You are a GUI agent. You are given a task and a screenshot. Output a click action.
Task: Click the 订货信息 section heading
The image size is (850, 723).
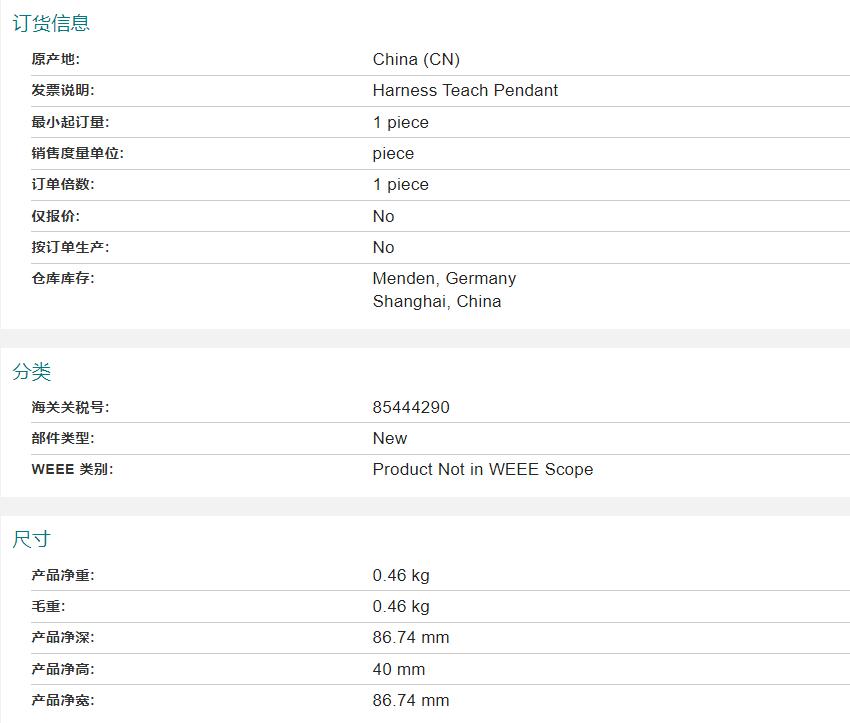point(51,23)
